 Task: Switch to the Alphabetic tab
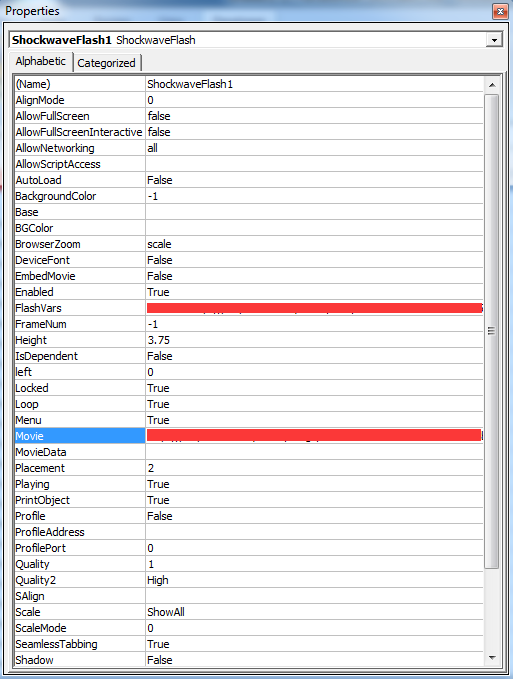(41, 61)
